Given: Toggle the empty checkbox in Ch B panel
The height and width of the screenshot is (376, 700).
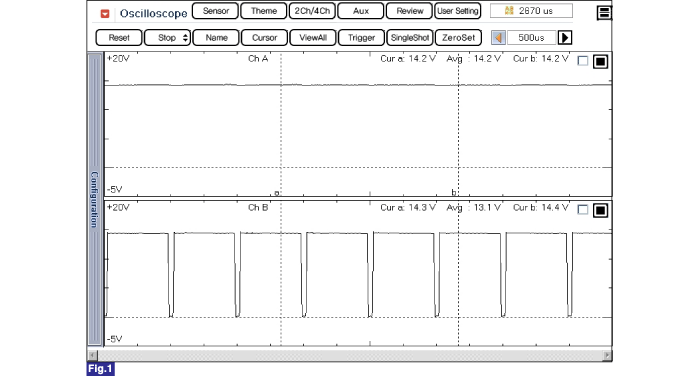Looking at the screenshot, I should click(x=583, y=209).
